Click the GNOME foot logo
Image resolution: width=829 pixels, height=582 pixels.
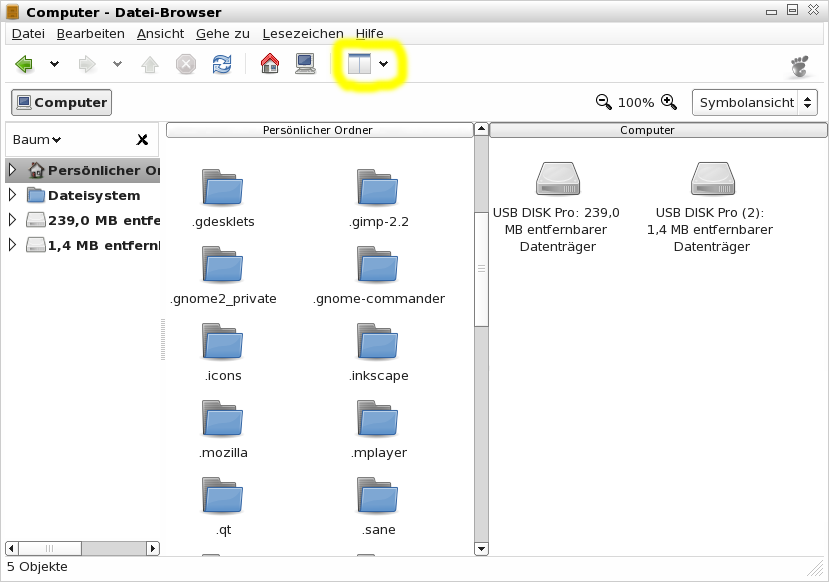point(800,66)
